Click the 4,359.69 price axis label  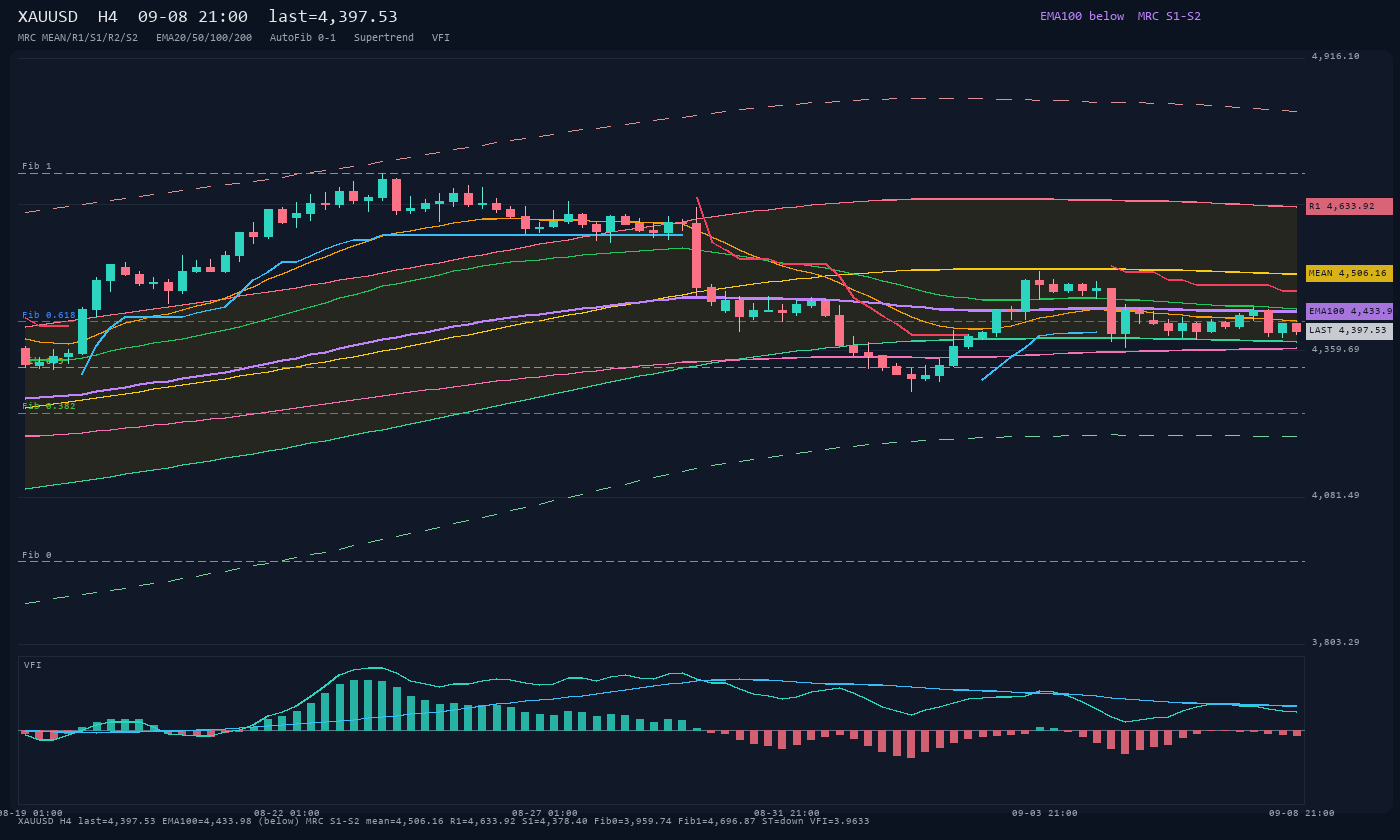1335,349
